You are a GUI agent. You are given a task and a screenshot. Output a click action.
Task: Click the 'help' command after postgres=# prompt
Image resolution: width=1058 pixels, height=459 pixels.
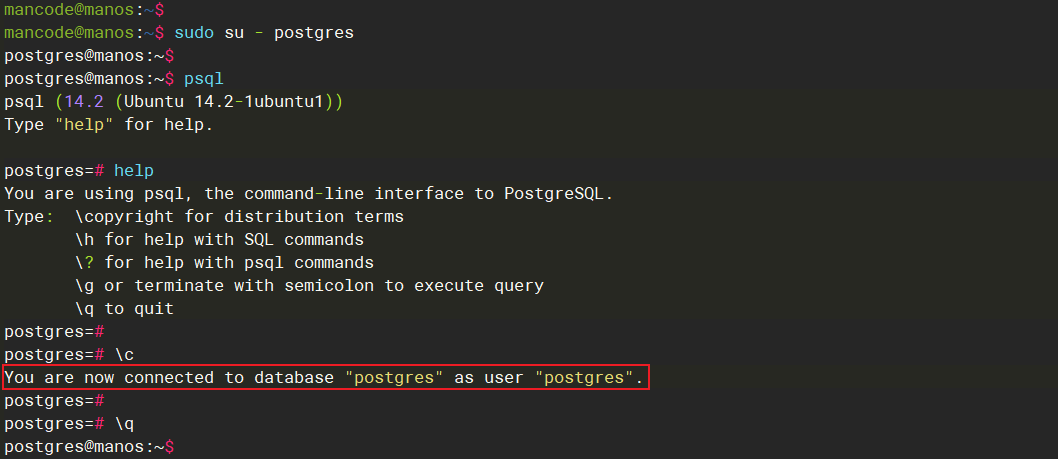pos(134,170)
